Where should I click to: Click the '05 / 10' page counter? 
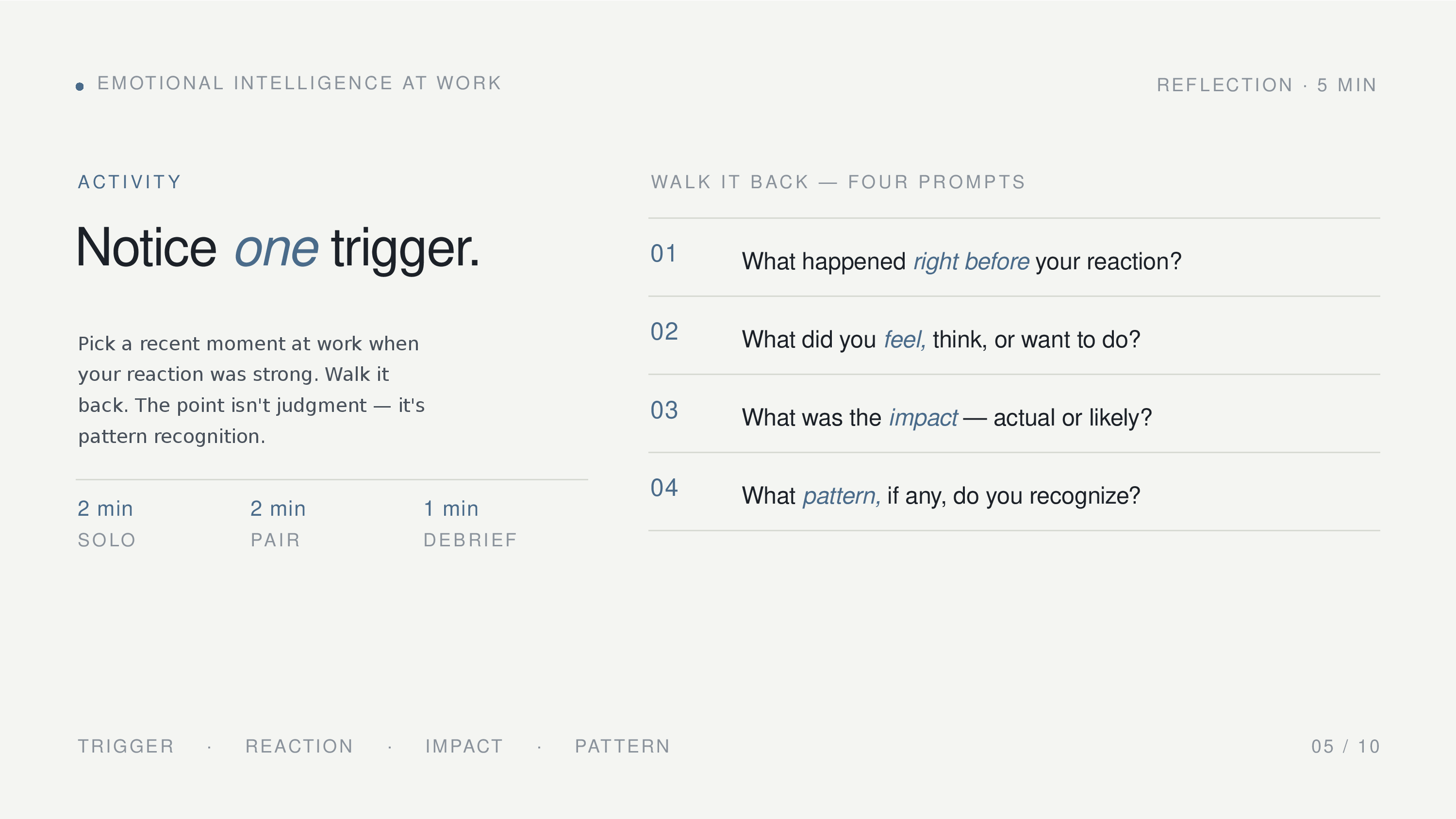1345,746
